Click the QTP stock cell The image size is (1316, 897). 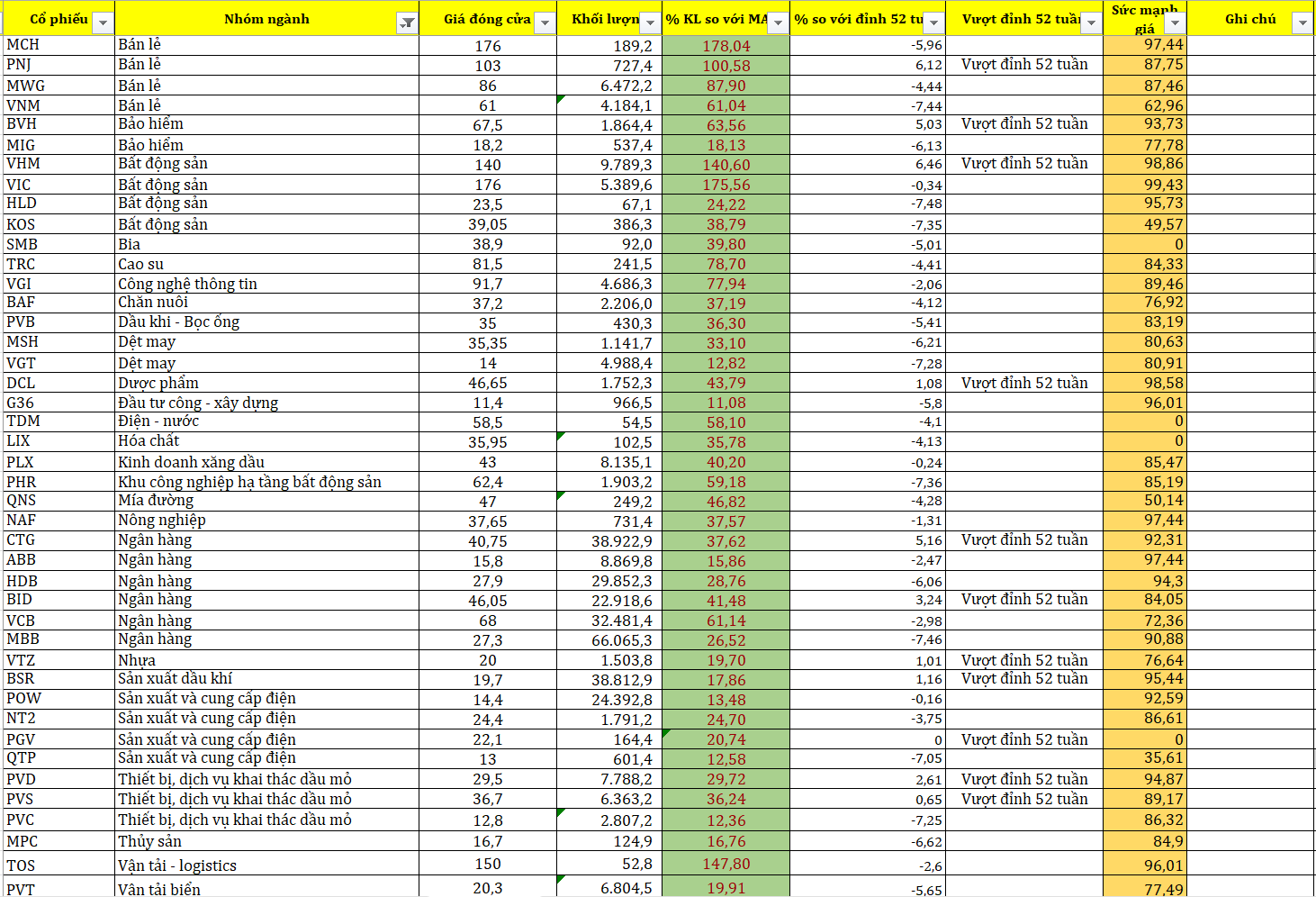[x=59, y=758]
